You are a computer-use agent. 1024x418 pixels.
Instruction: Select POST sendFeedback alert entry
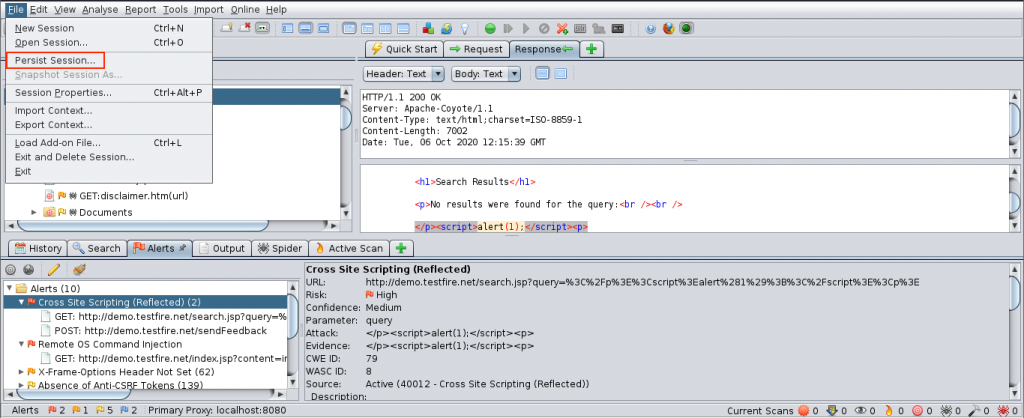(153, 330)
